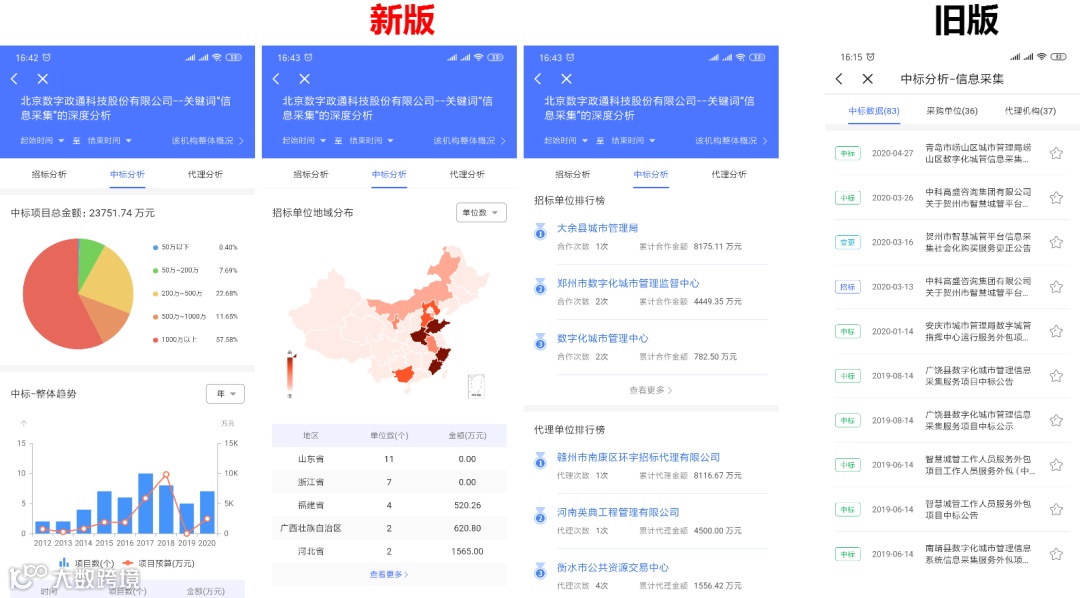
Task: Tap back arrow on the pie chart screen
Action: coord(14,79)
